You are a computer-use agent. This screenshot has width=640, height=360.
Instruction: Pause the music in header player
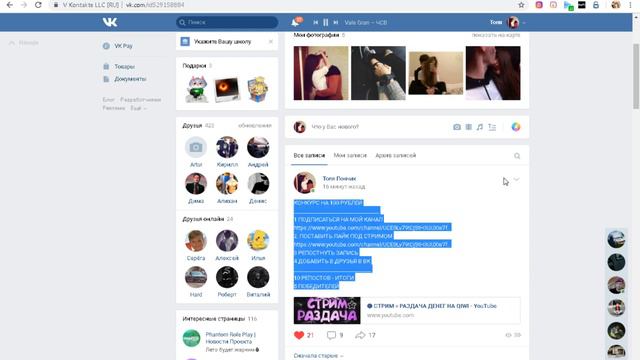click(326, 22)
